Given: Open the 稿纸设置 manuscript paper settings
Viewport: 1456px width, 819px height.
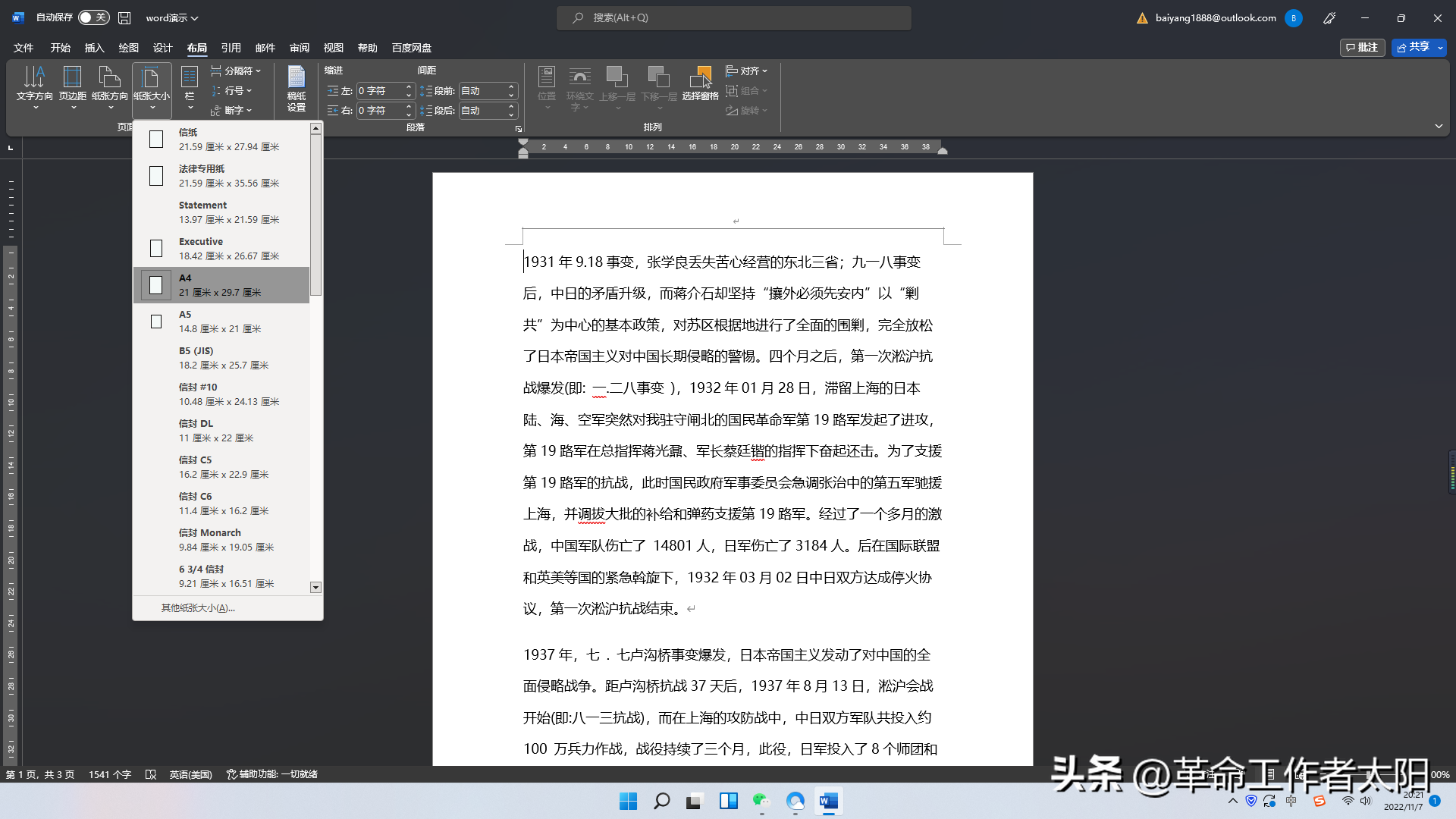Looking at the screenshot, I should tap(297, 89).
